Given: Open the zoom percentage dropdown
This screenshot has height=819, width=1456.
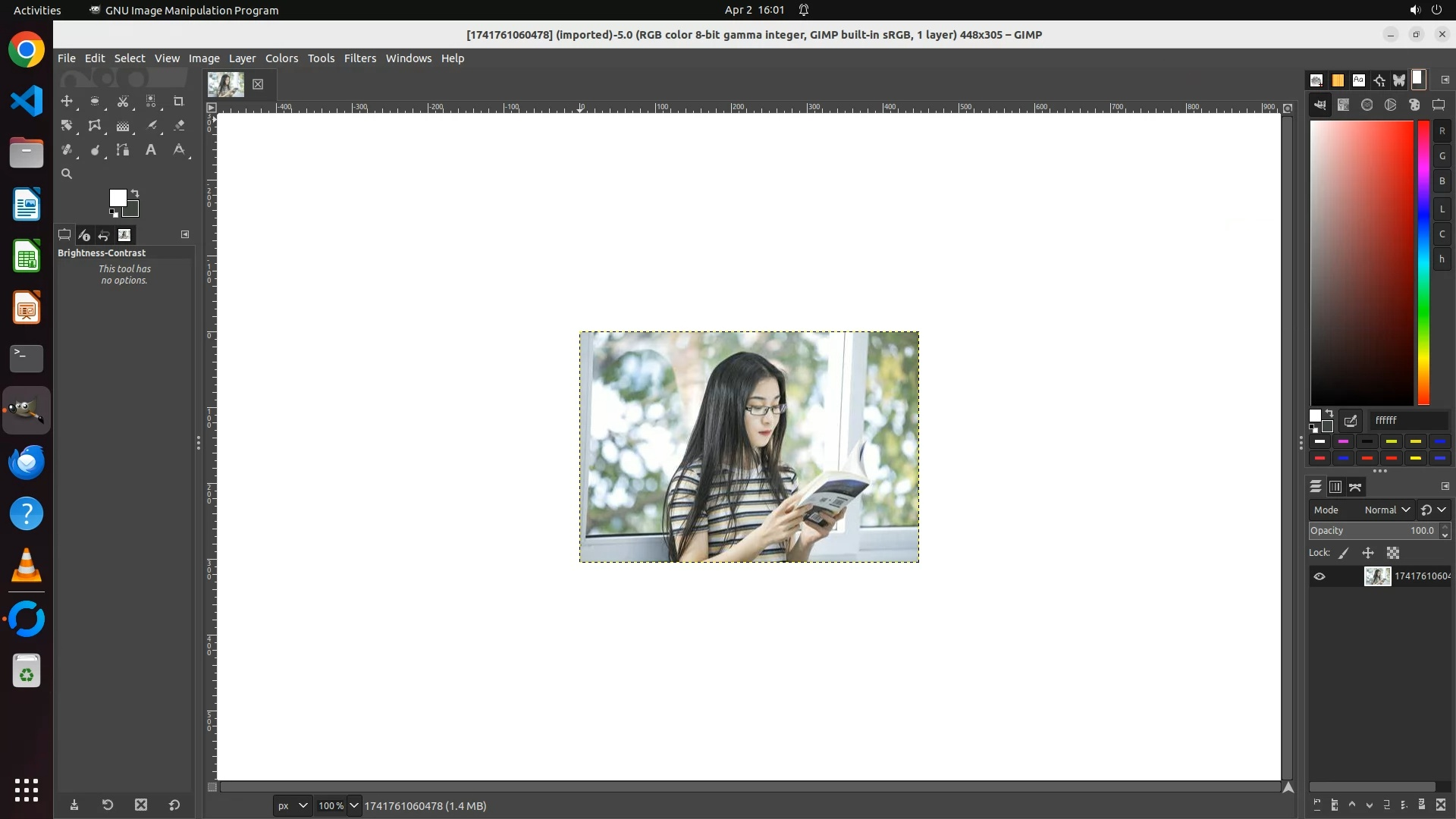Looking at the screenshot, I should click(353, 805).
